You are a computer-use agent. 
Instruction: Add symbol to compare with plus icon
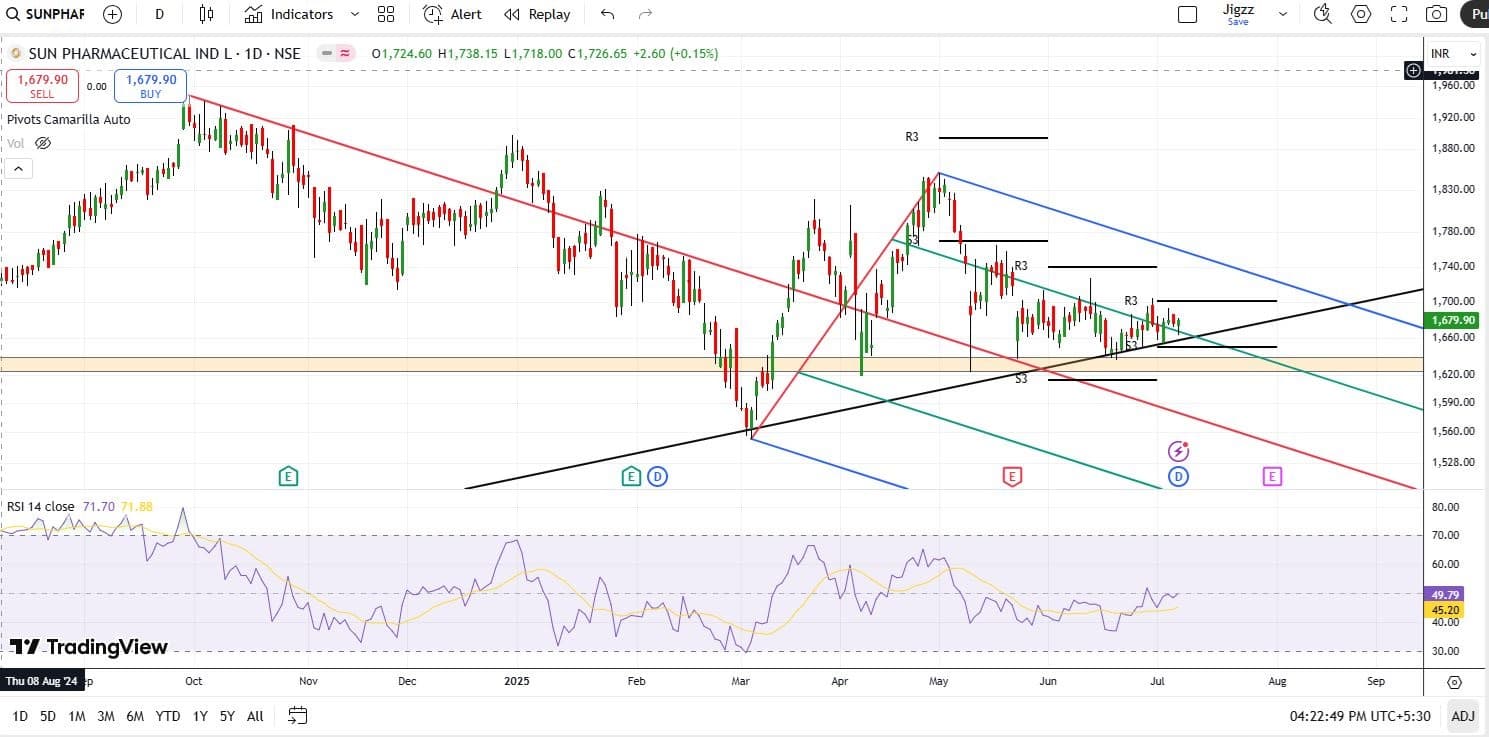tap(112, 14)
